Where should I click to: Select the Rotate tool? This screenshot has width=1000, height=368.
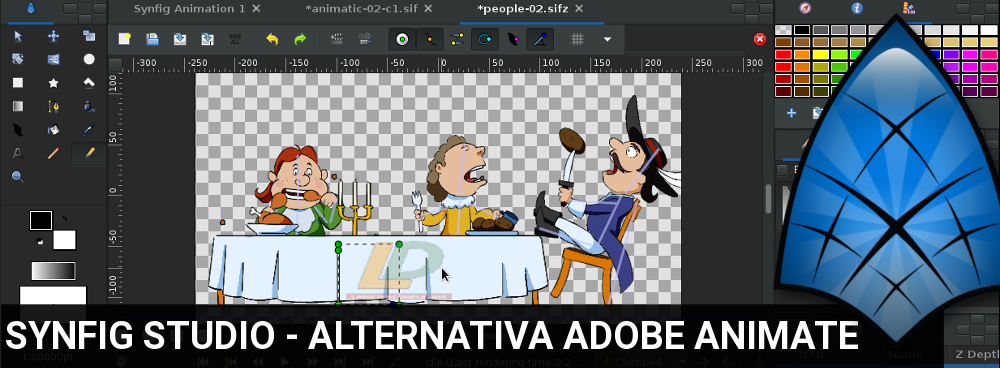pos(18,59)
